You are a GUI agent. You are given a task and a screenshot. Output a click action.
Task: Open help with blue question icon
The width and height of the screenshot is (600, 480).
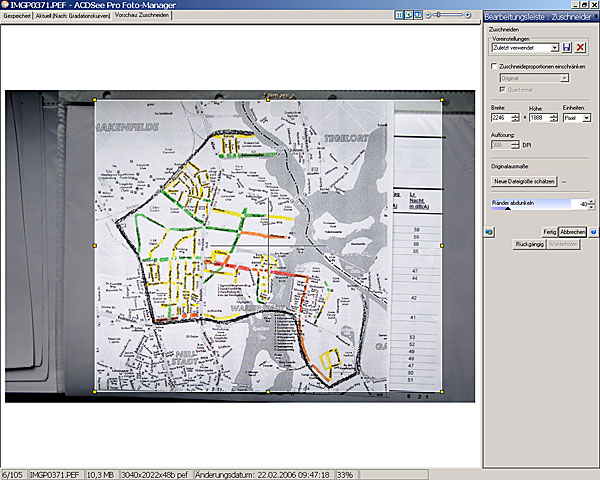click(593, 231)
